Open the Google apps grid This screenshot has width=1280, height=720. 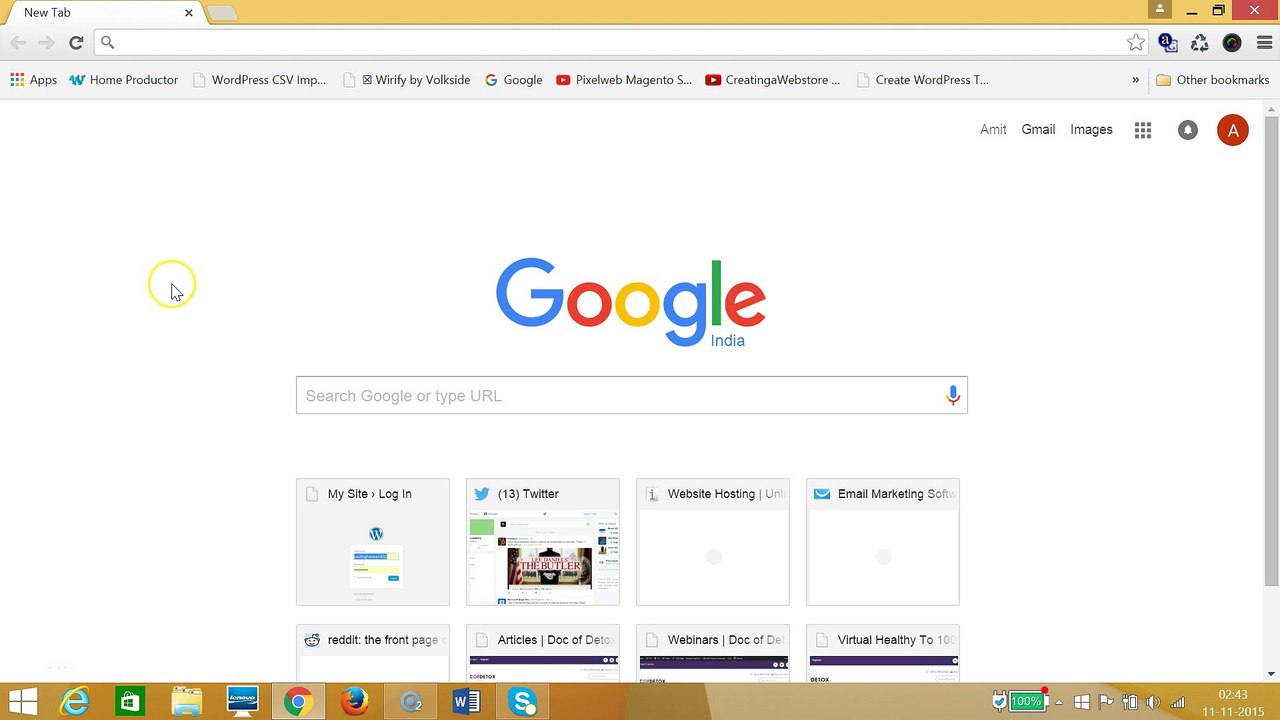pyautogui.click(x=1143, y=130)
